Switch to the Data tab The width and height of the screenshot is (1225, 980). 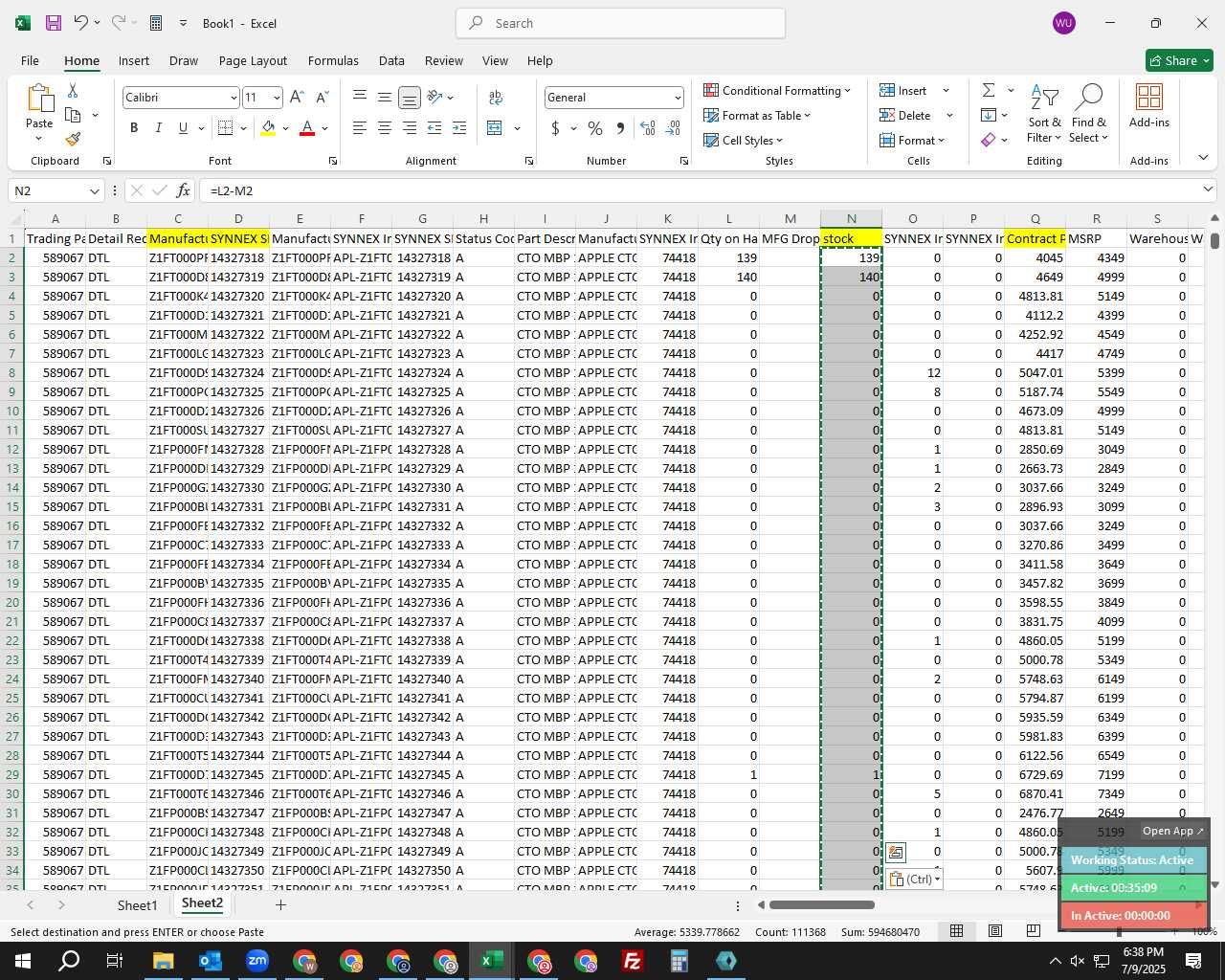click(x=391, y=60)
